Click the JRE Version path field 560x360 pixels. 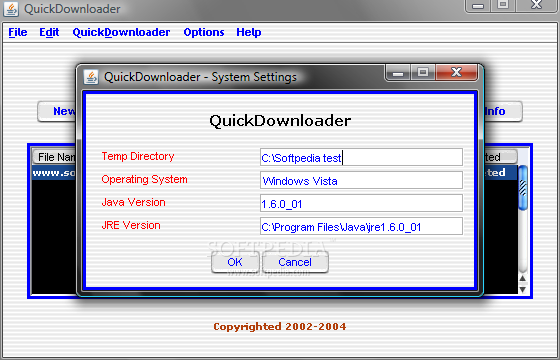[x=361, y=226]
